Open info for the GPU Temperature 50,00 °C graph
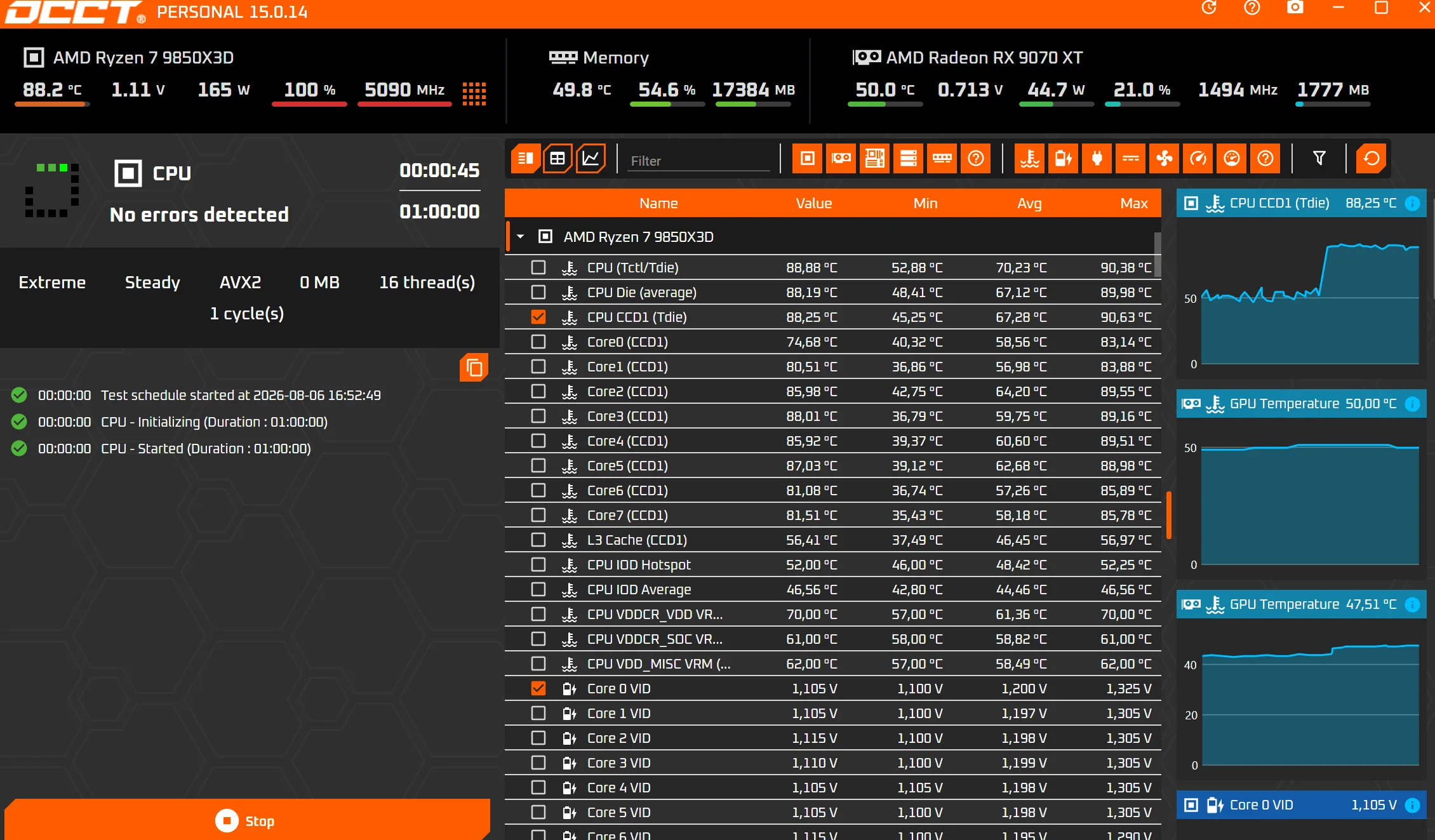Image resolution: width=1435 pixels, height=840 pixels. [x=1413, y=404]
